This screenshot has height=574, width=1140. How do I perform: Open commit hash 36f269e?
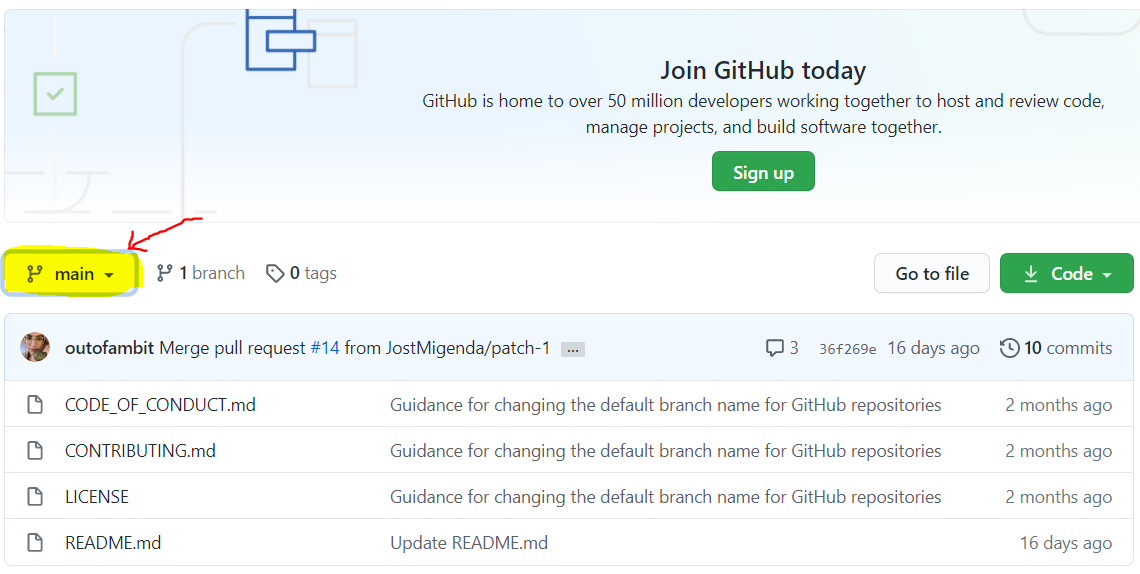coord(847,349)
